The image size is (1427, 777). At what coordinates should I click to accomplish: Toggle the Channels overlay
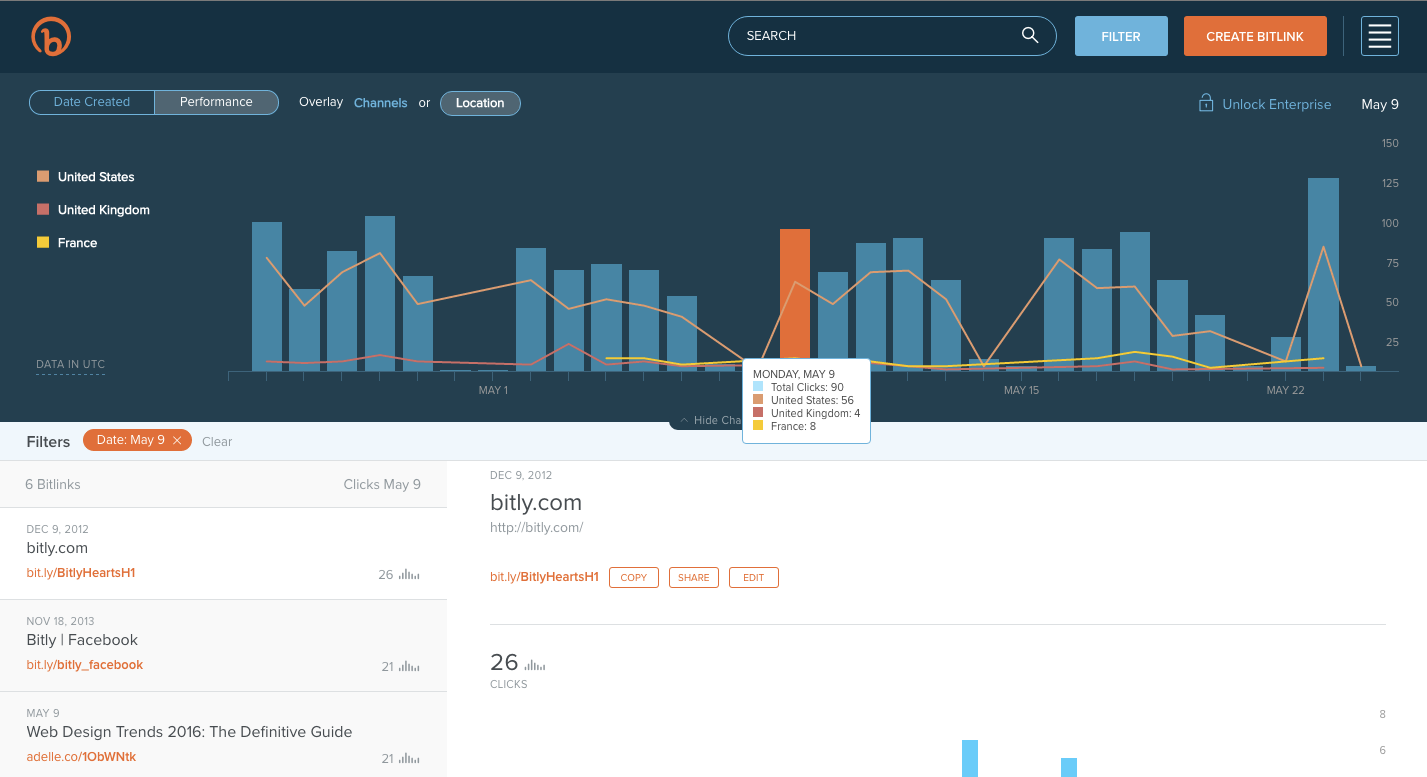[381, 103]
